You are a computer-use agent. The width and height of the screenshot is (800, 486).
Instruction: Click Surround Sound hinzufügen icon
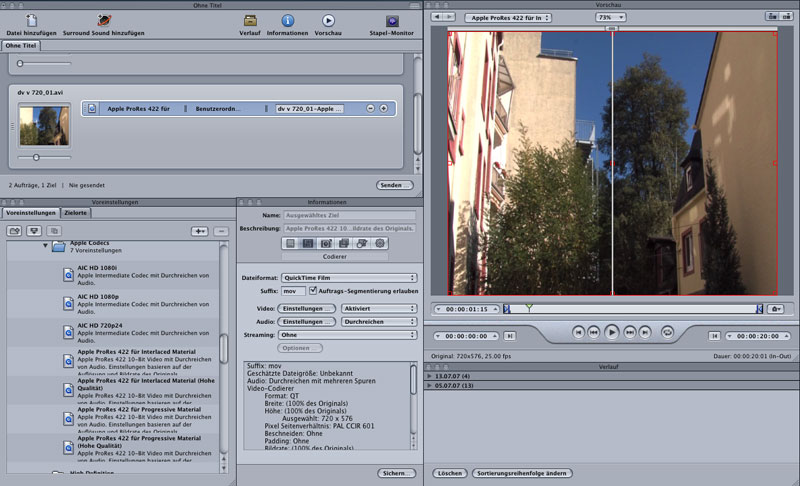[104, 20]
